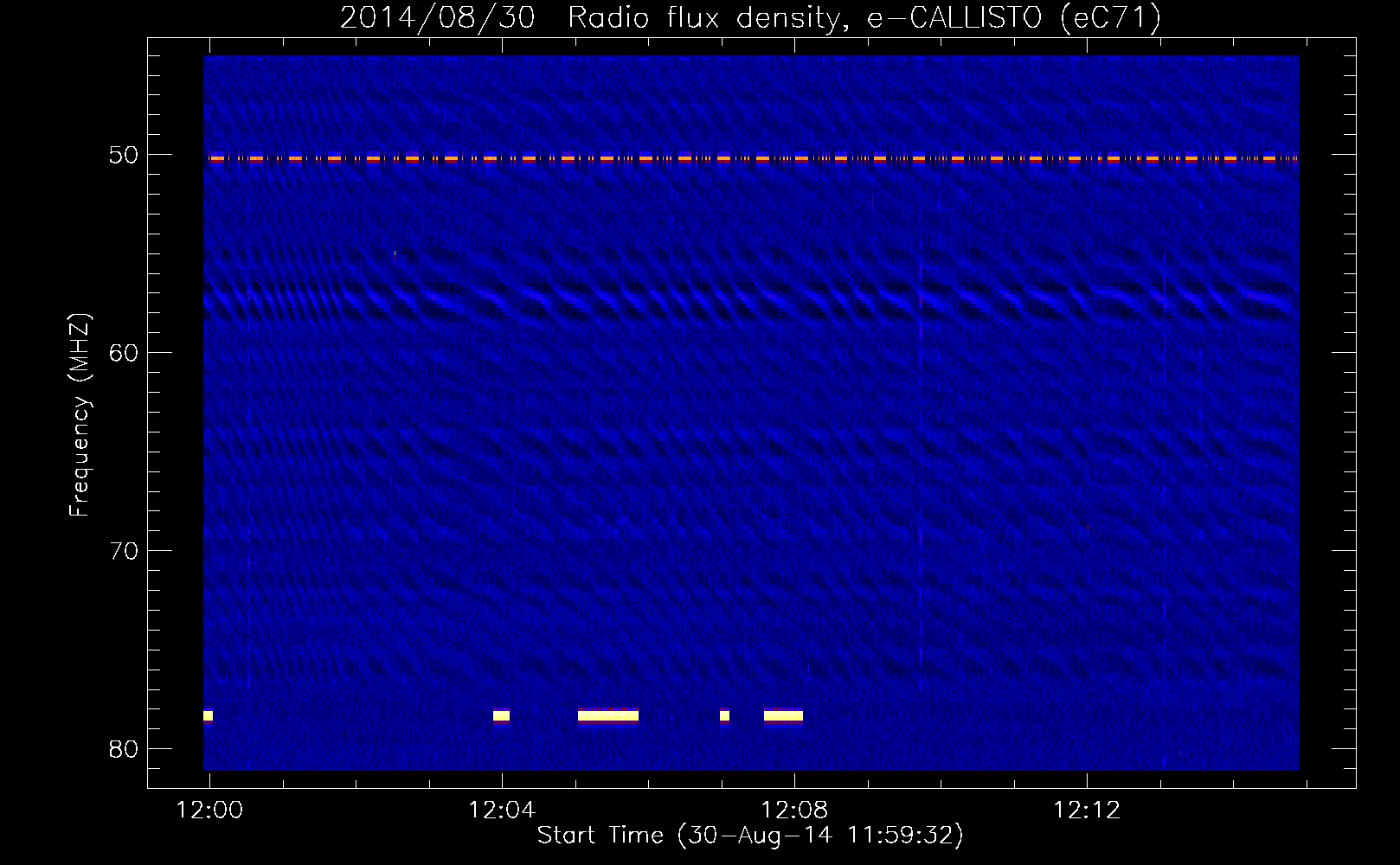1400x865 pixels.
Task: Click the longest yellow burst bar near 78 MHz
Action: coord(608,715)
